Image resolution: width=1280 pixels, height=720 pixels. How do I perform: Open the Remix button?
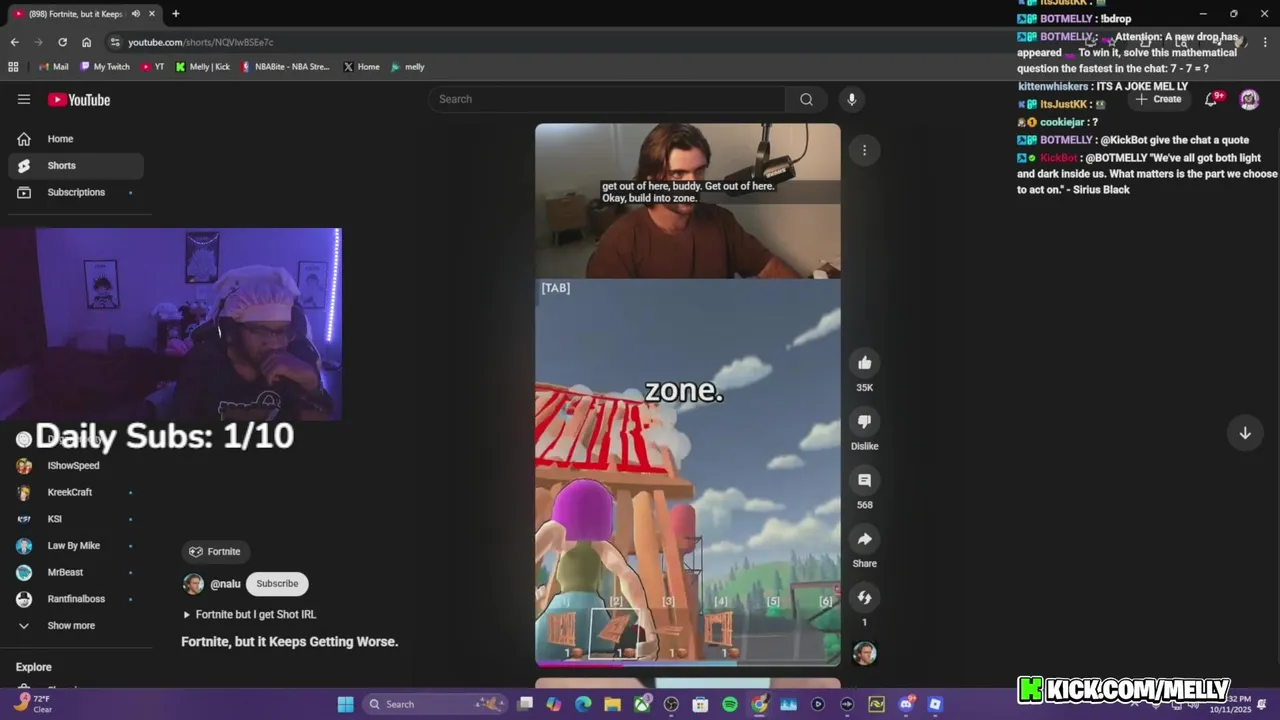(865, 597)
